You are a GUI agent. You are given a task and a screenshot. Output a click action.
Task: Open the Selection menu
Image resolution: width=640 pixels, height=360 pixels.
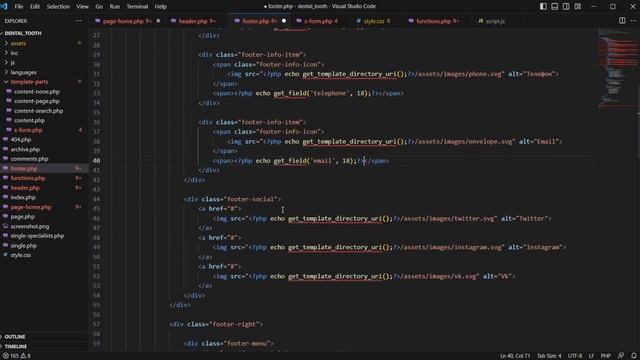tap(58, 7)
